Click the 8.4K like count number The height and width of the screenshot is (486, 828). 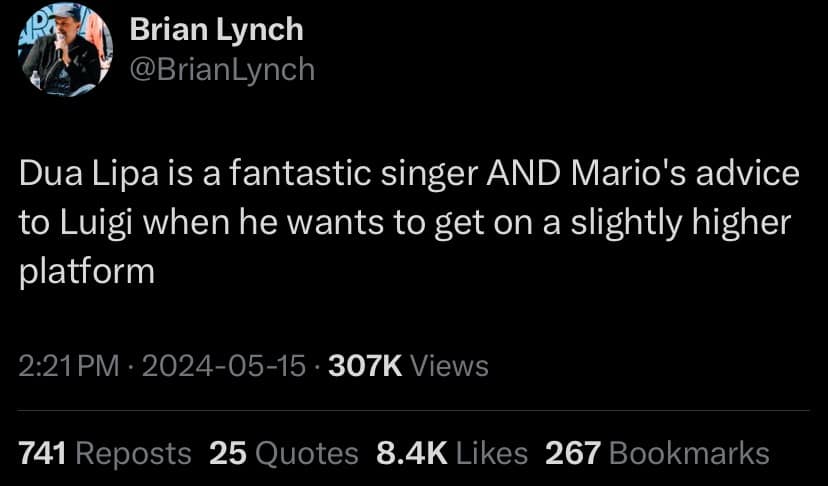click(411, 453)
